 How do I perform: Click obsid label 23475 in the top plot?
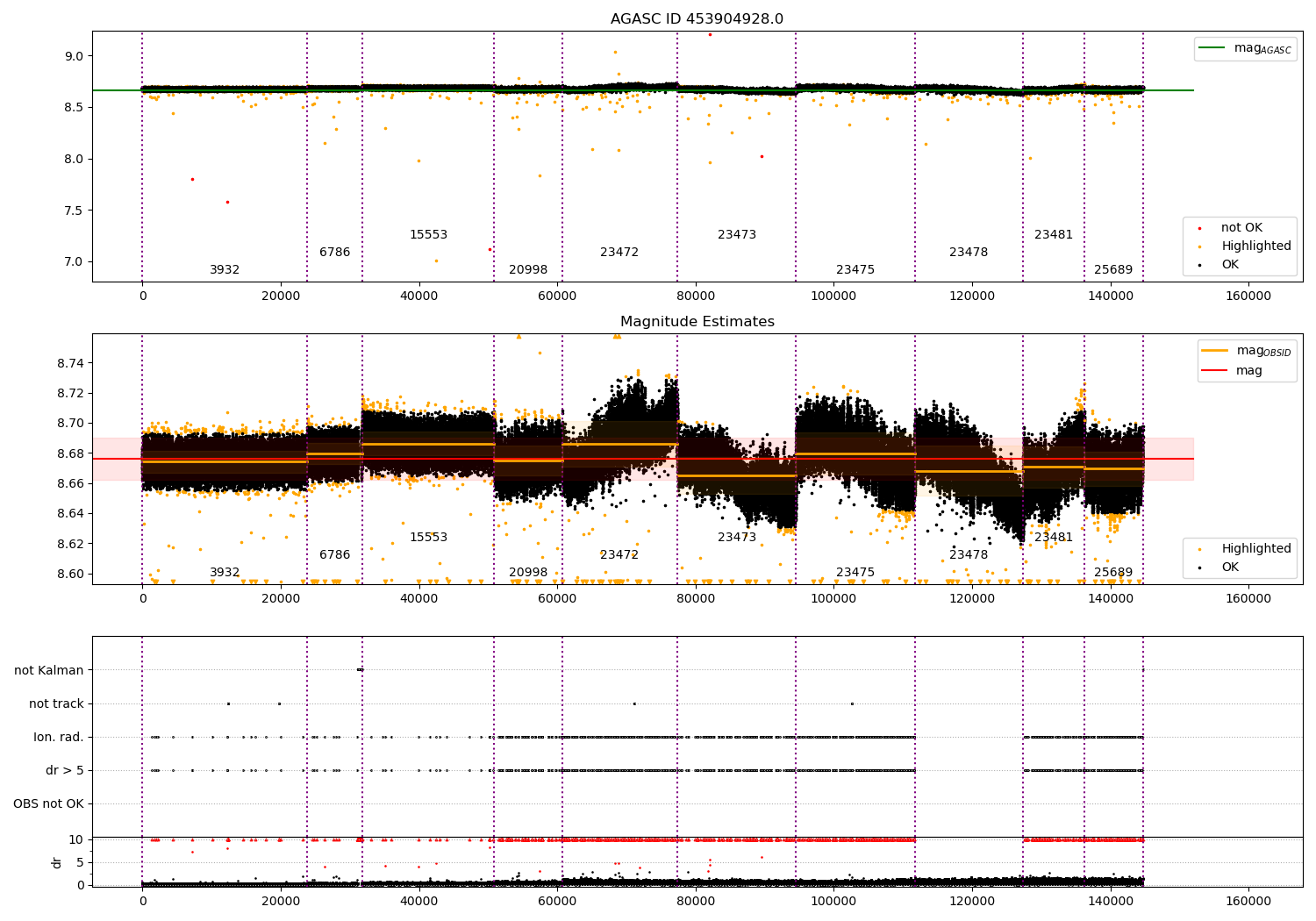point(855,270)
